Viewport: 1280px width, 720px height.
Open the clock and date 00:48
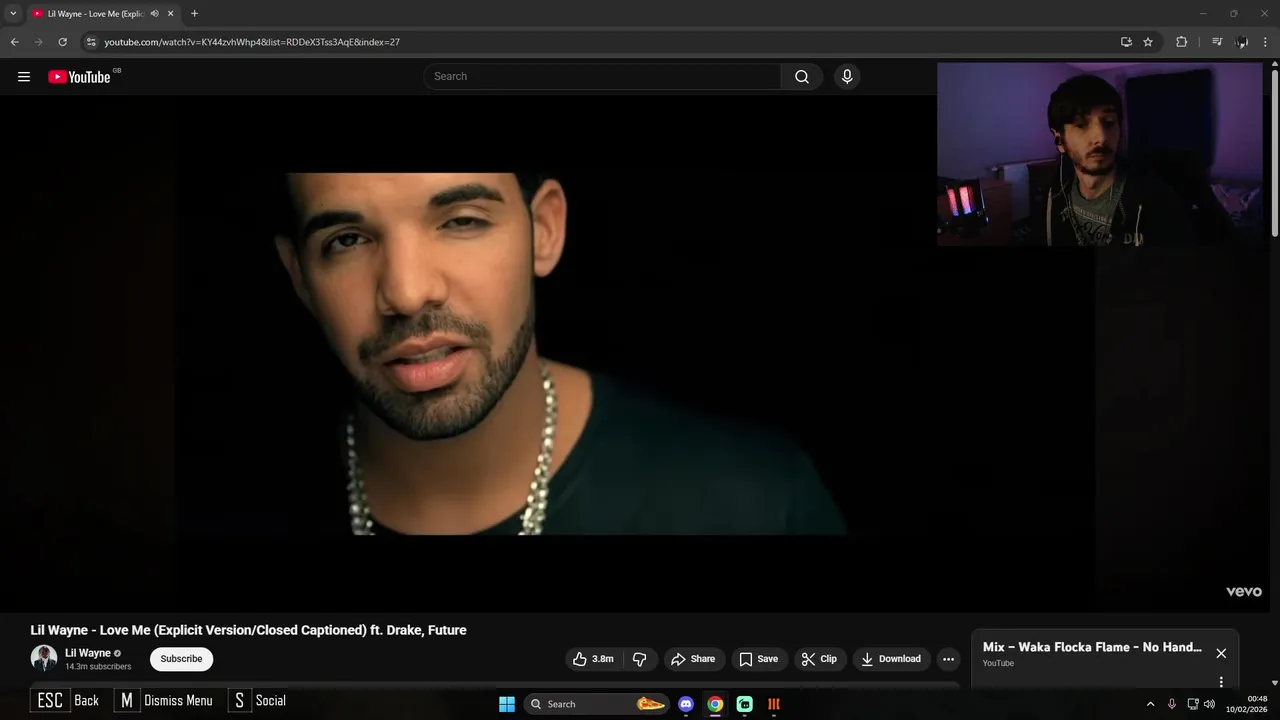tap(1247, 704)
